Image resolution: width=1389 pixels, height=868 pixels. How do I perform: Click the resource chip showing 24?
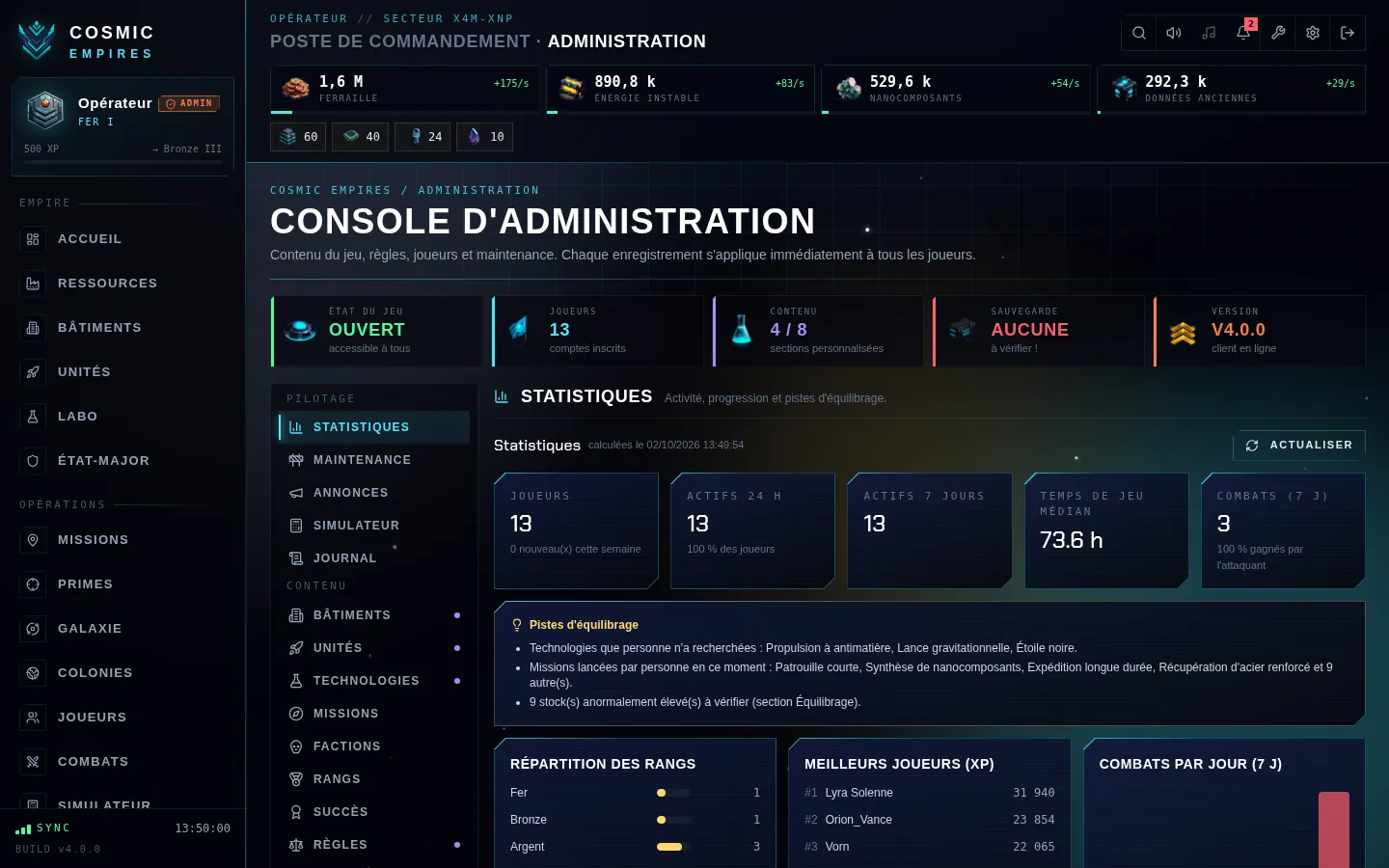coord(422,137)
